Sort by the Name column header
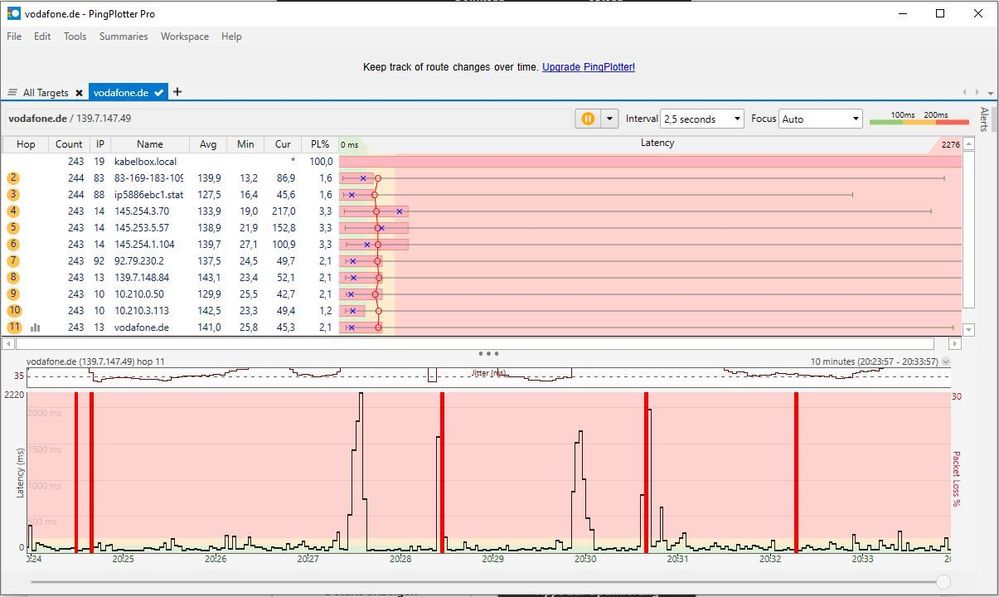The width and height of the screenshot is (999, 597). (x=150, y=145)
